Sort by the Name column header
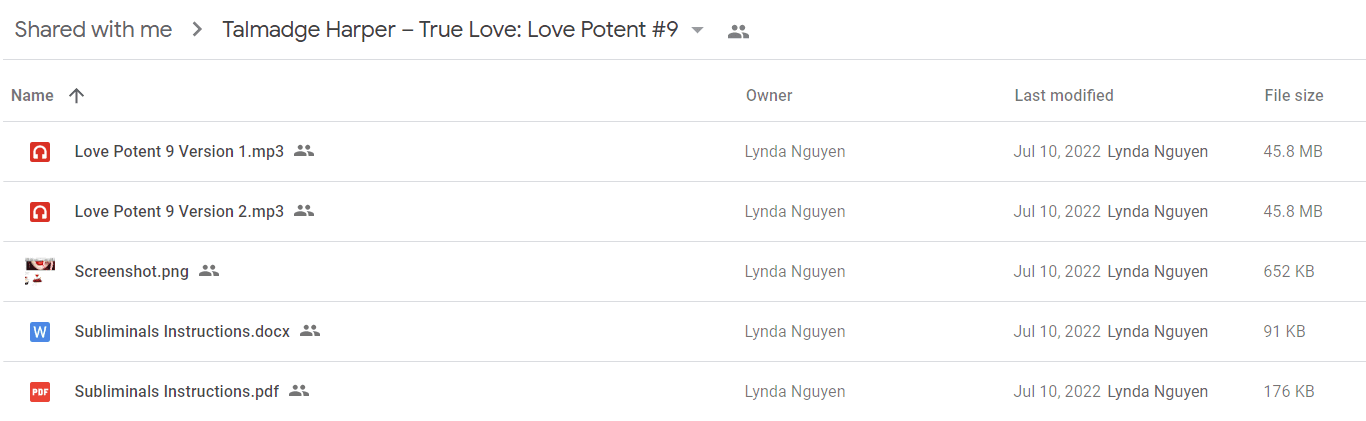 [x=32, y=96]
